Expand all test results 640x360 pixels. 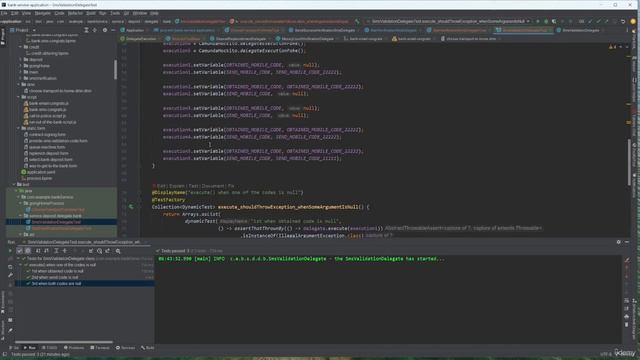(x=56, y=251)
